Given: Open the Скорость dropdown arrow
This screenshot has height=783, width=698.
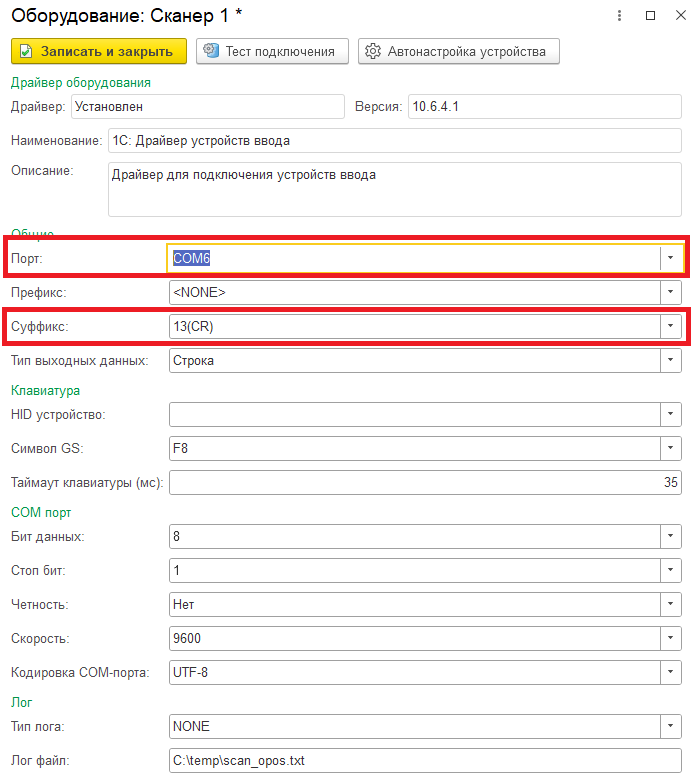Looking at the screenshot, I should pyautogui.click(x=670, y=638).
